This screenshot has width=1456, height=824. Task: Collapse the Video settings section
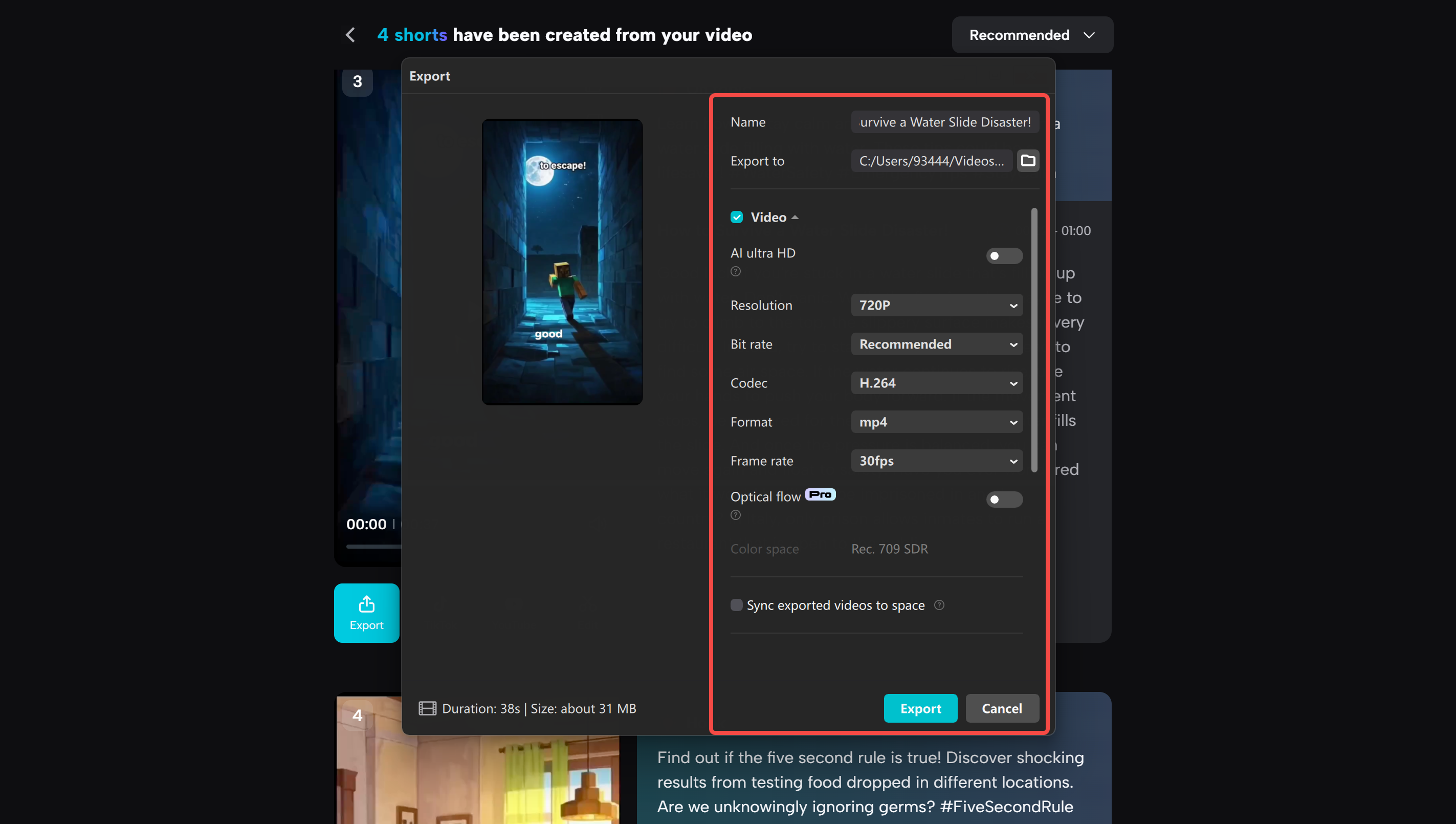(x=797, y=217)
